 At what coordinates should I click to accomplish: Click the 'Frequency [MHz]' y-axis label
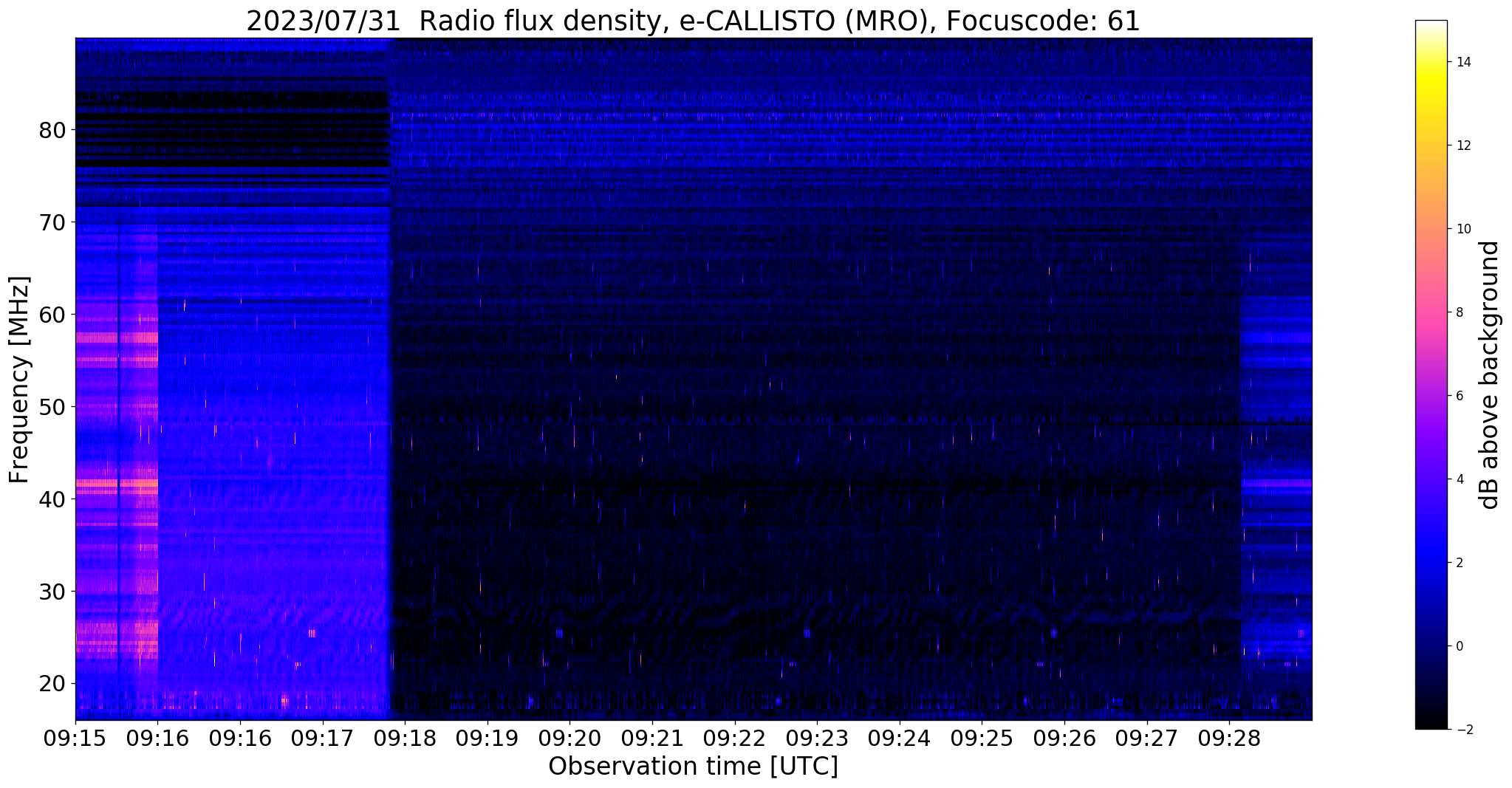click(19, 380)
